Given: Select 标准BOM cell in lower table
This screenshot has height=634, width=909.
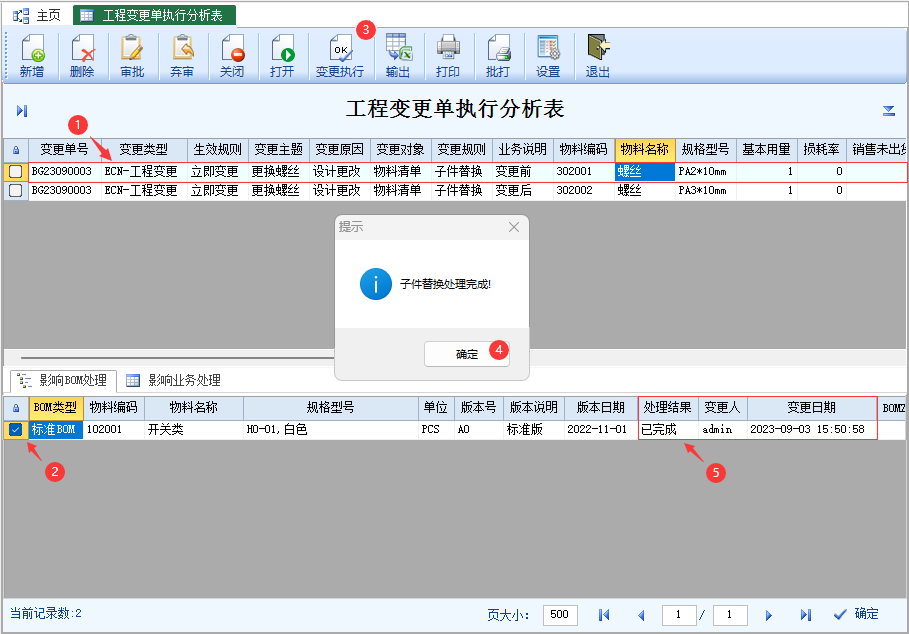Looking at the screenshot, I should click(x=56, y=429).
